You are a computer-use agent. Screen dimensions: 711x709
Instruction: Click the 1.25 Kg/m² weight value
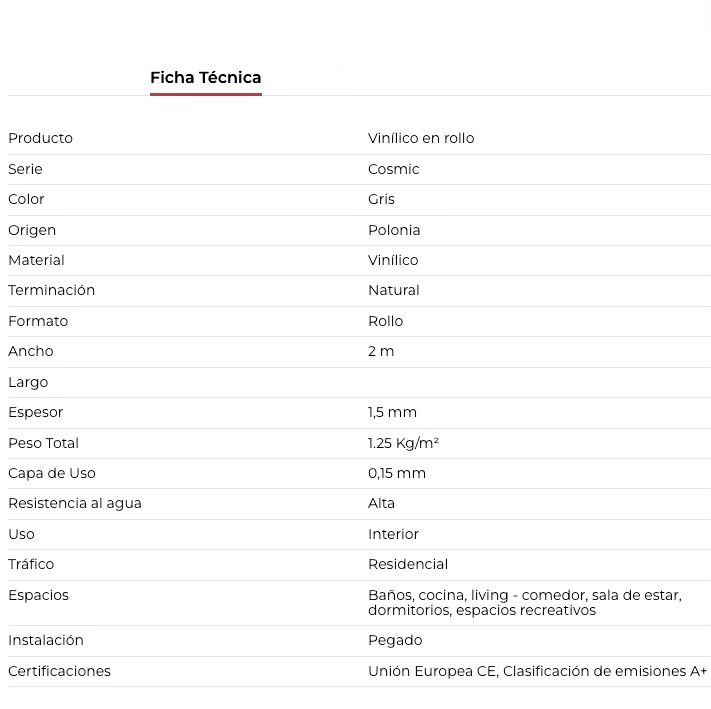(403, 443)
